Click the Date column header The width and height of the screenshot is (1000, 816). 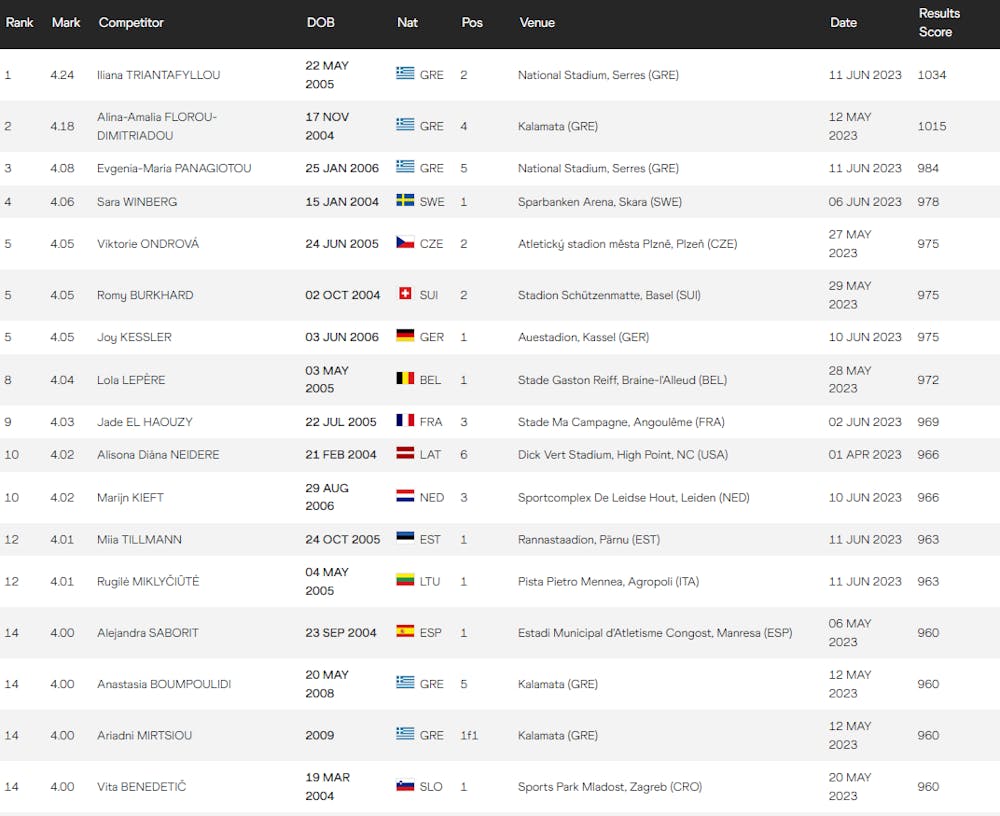tap(843, 23)
